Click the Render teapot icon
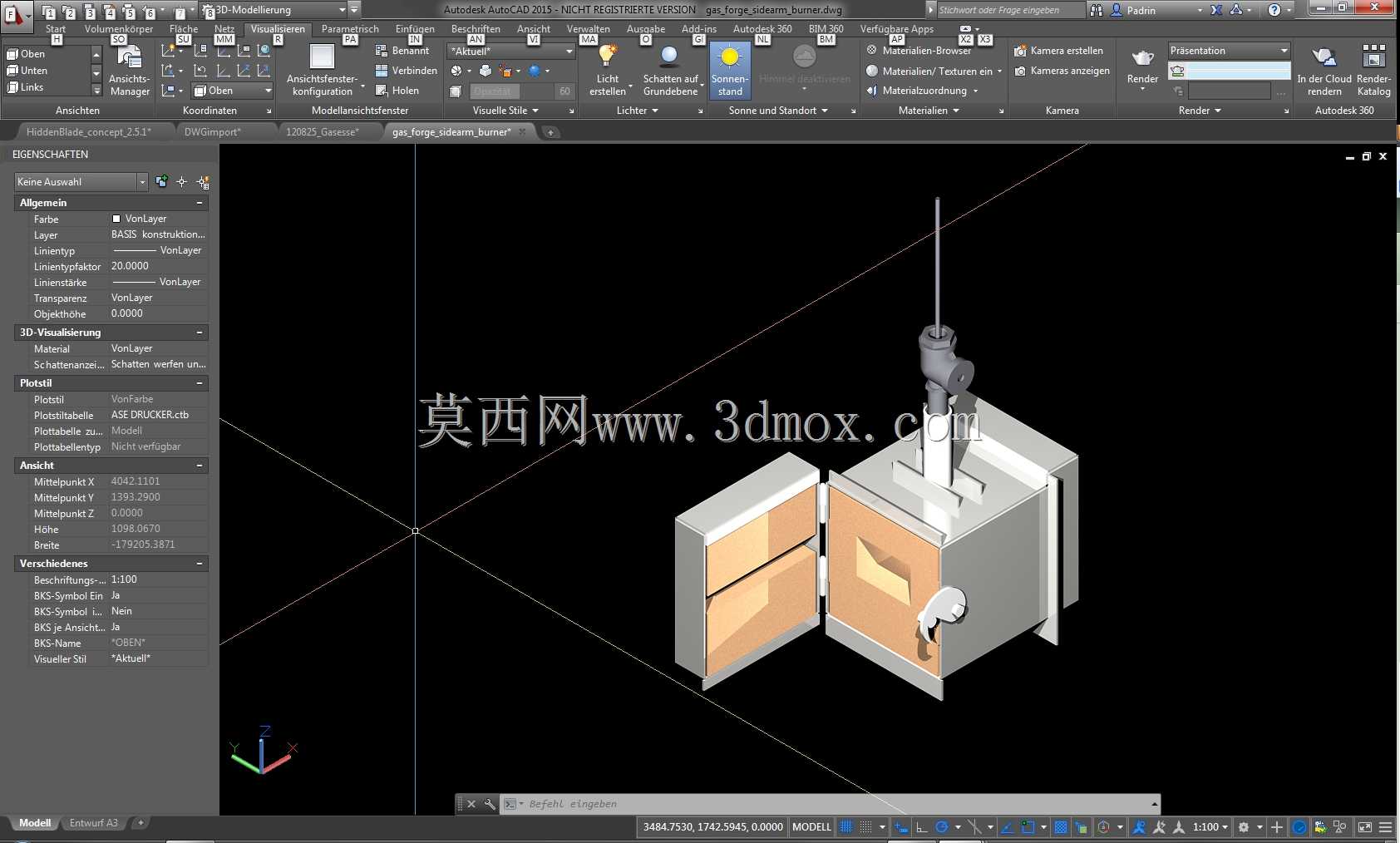 pyautogui.click(x=1142, y=58)
